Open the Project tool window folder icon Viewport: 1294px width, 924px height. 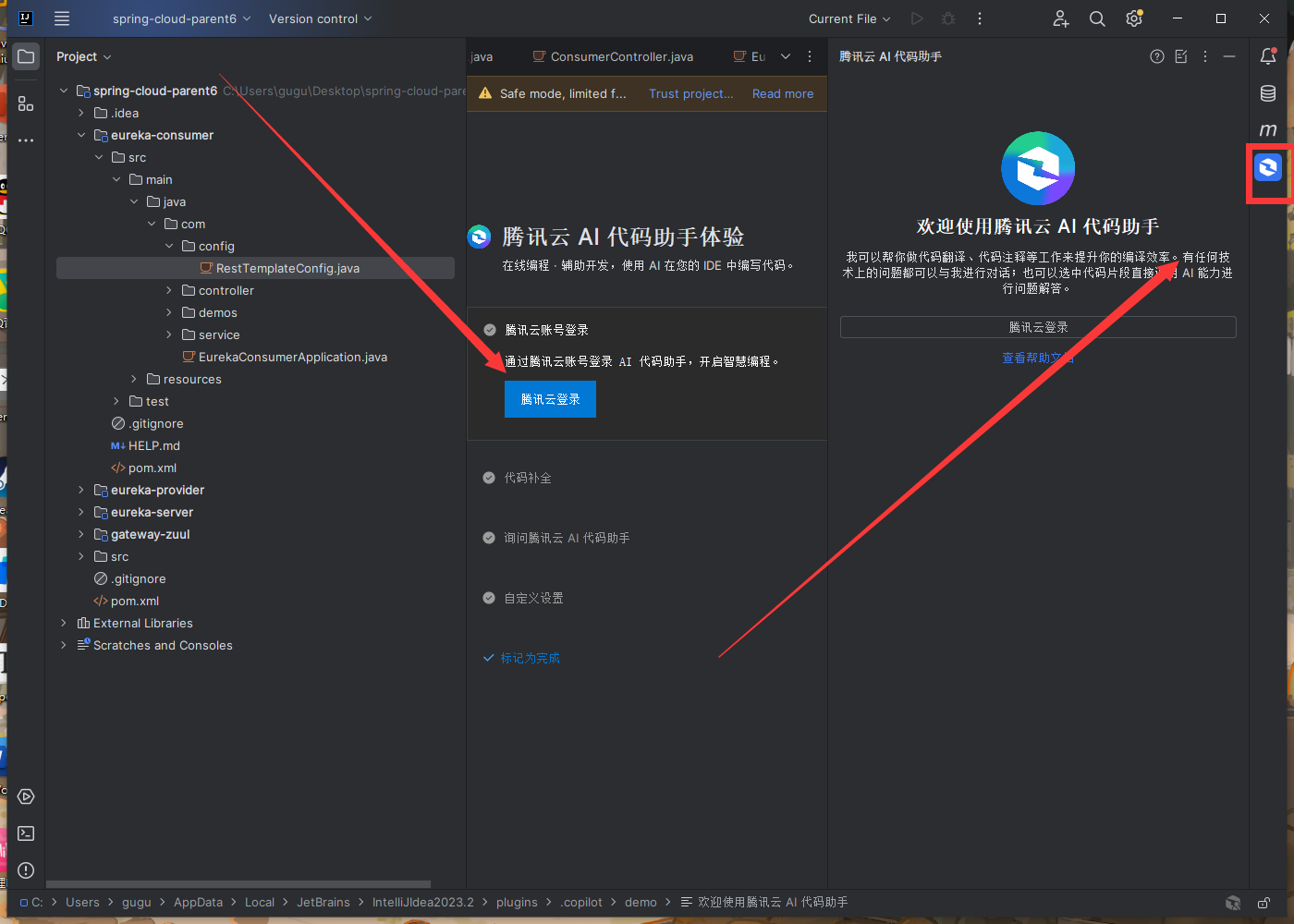point(26,56)
